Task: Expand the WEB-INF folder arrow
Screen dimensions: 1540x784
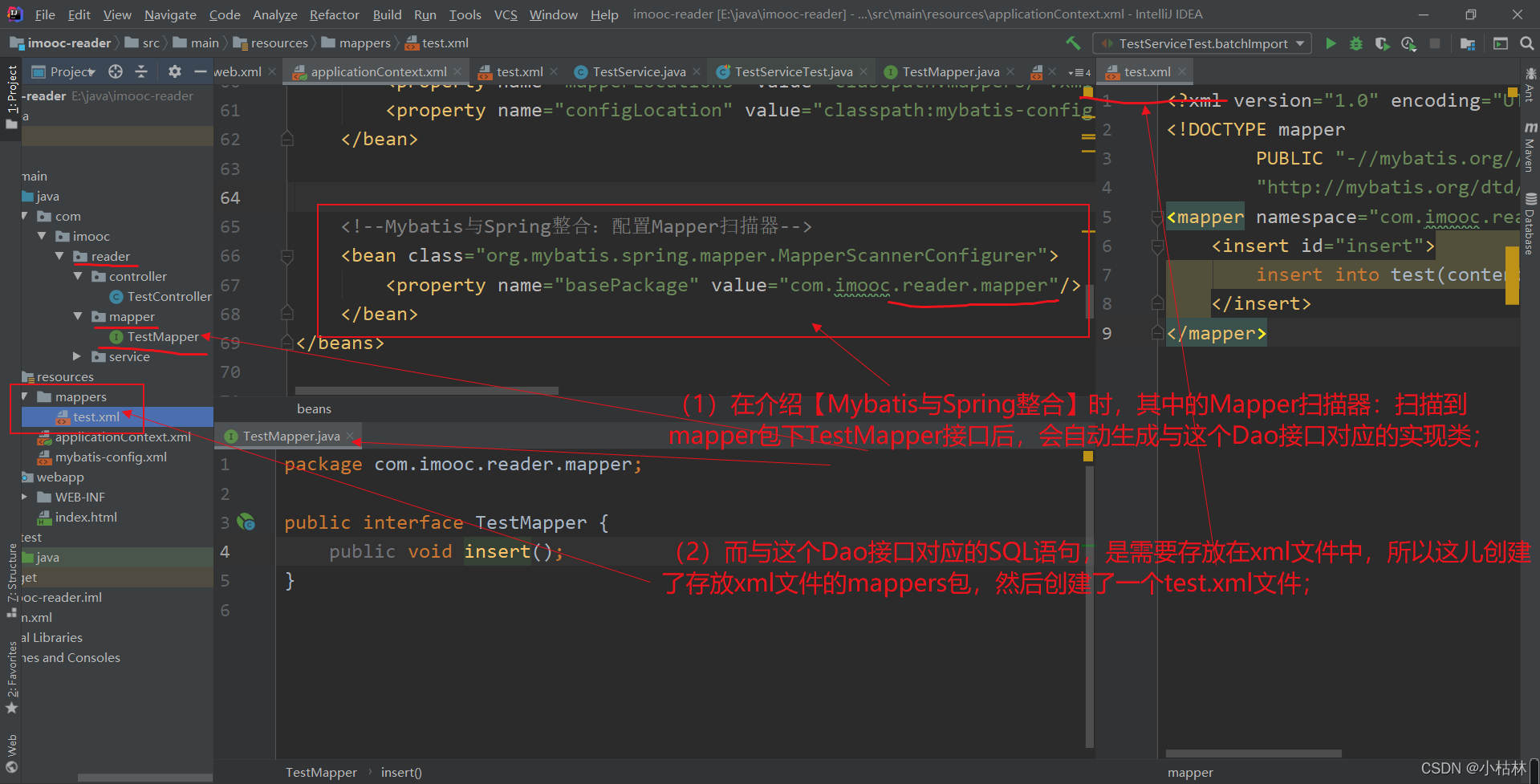Action: coord(24,497)
